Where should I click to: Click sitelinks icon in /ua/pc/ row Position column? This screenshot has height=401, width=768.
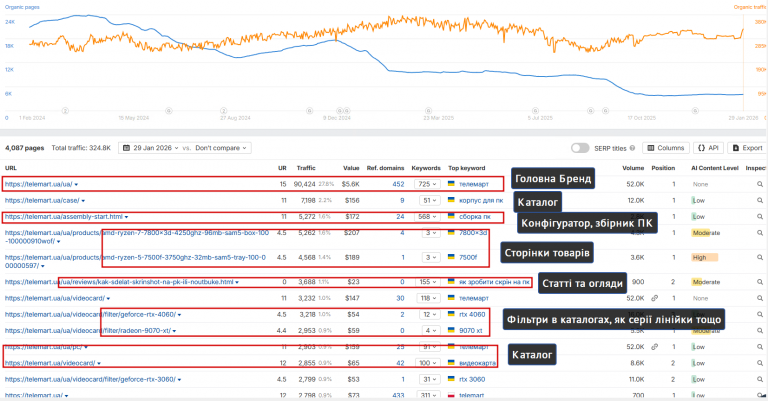point(654,347)
